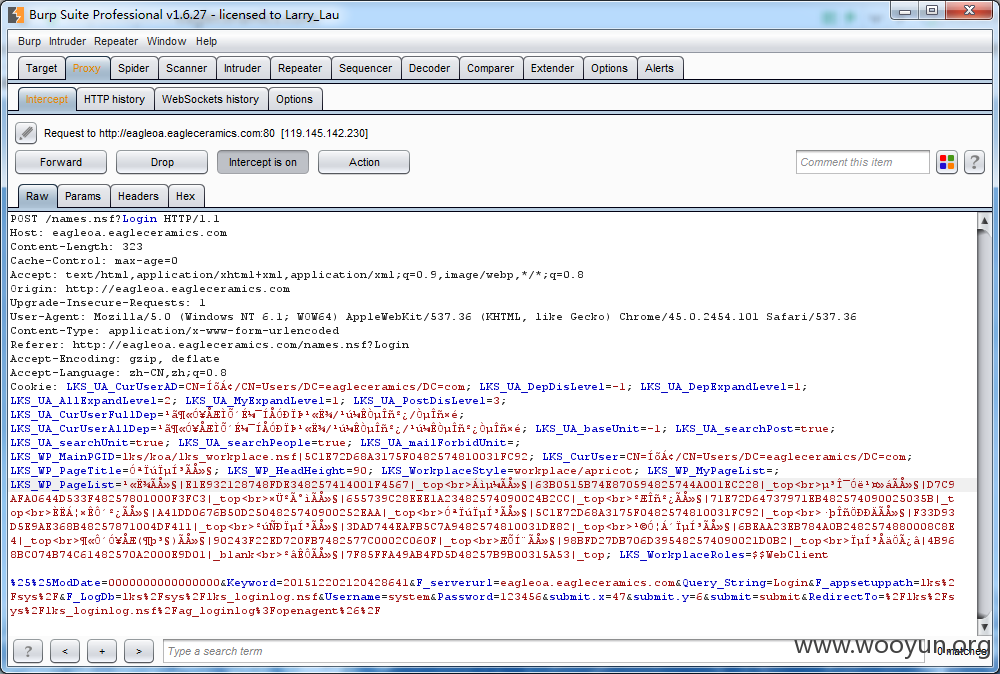Click the Cache-Control: max-age=0 line
Image resolution: width=1000 pixels, height=674 pixels.
pyautogui.click(x=94, y=261)
